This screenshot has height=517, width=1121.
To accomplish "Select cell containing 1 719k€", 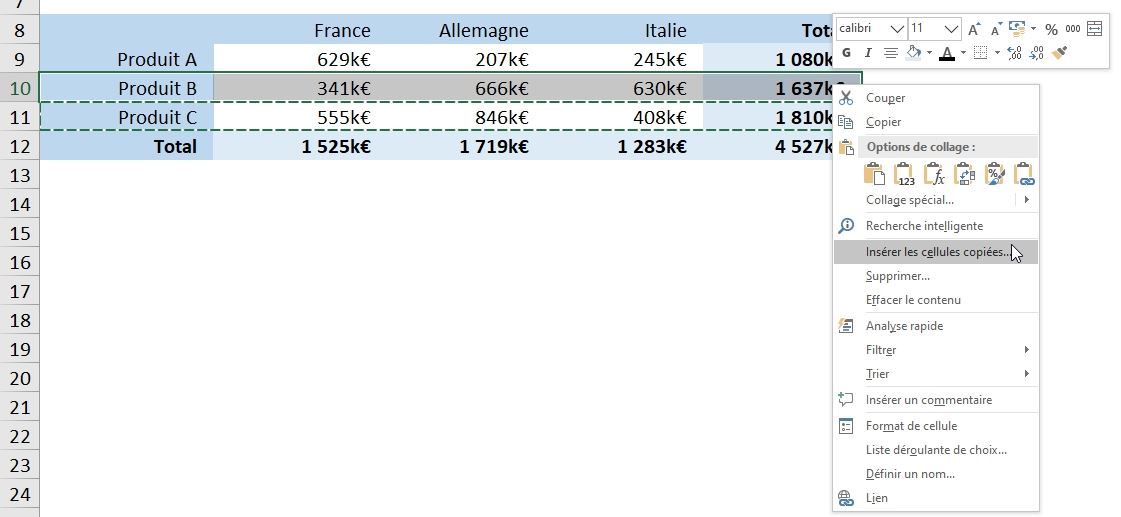I will [x=452, y=147].
